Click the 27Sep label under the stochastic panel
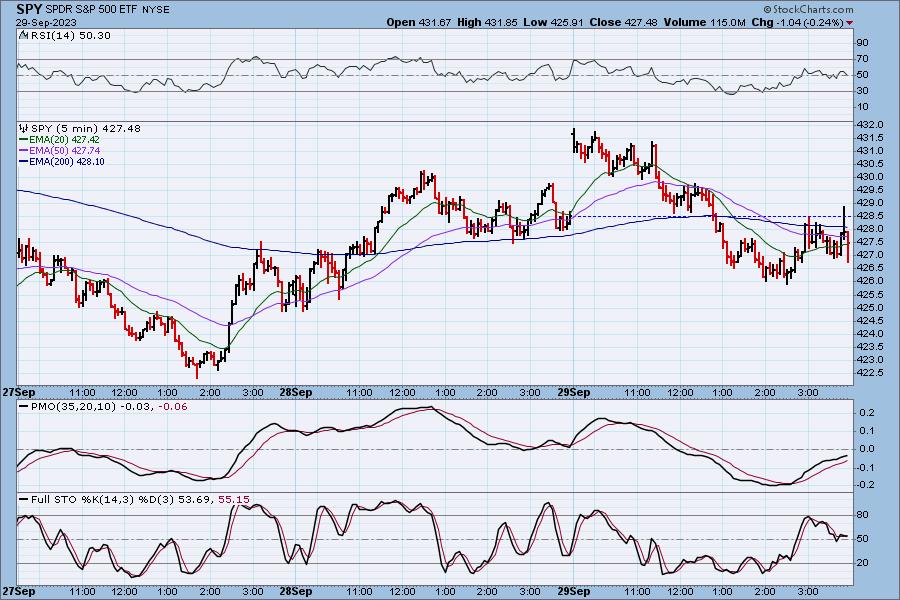 [19, 591]
